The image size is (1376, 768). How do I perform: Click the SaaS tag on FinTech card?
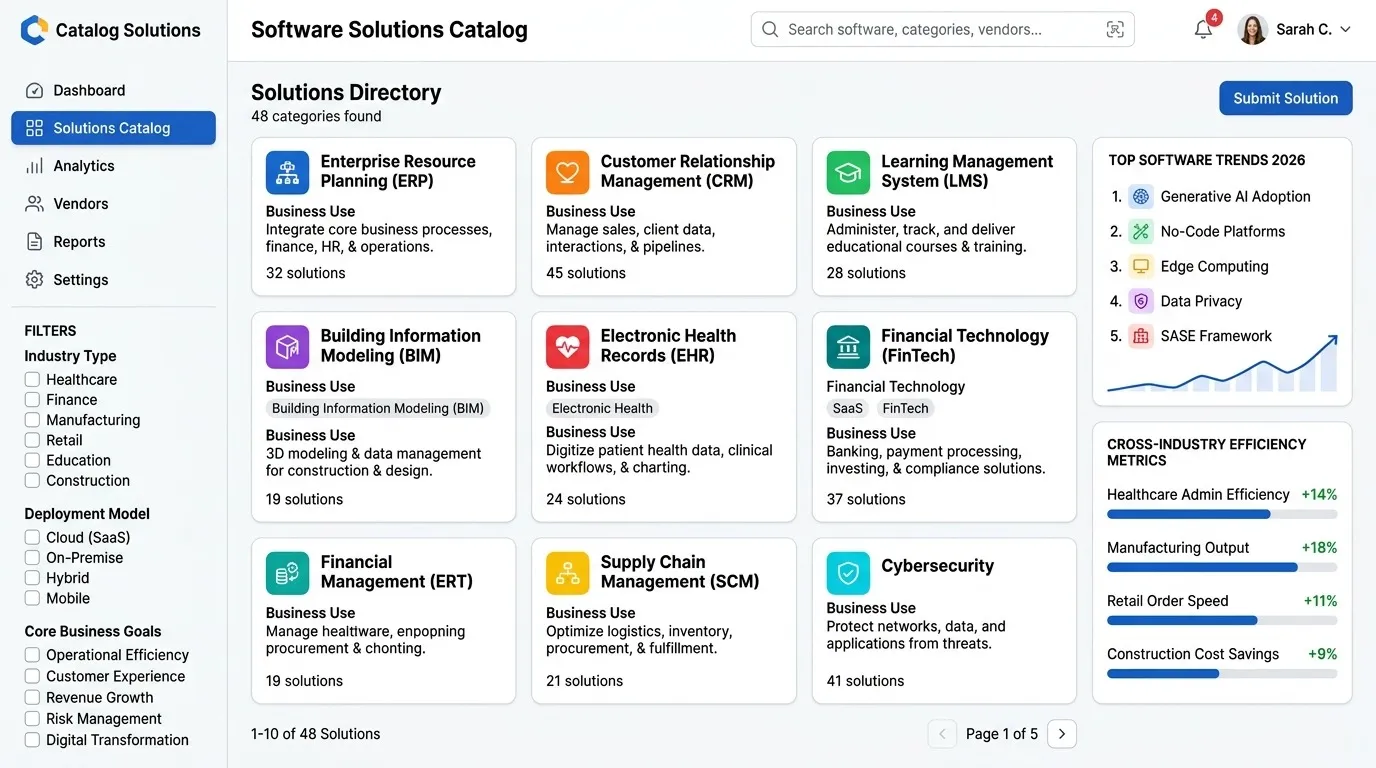848,408
